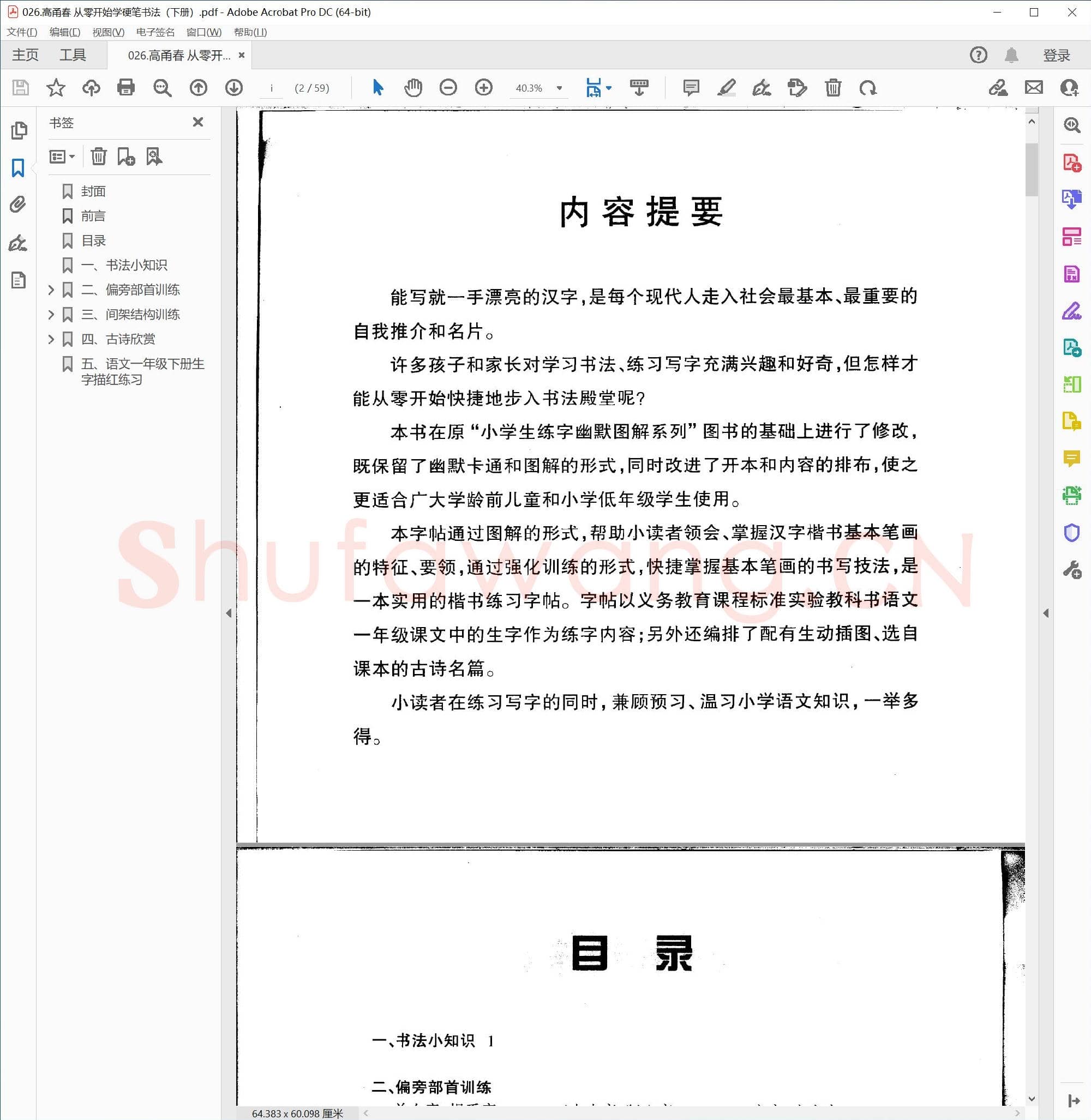This screenshot has height=1120, width=1091.
Task: Open the Comment tool from the sidebar
Action: [x=1071, y=457]
